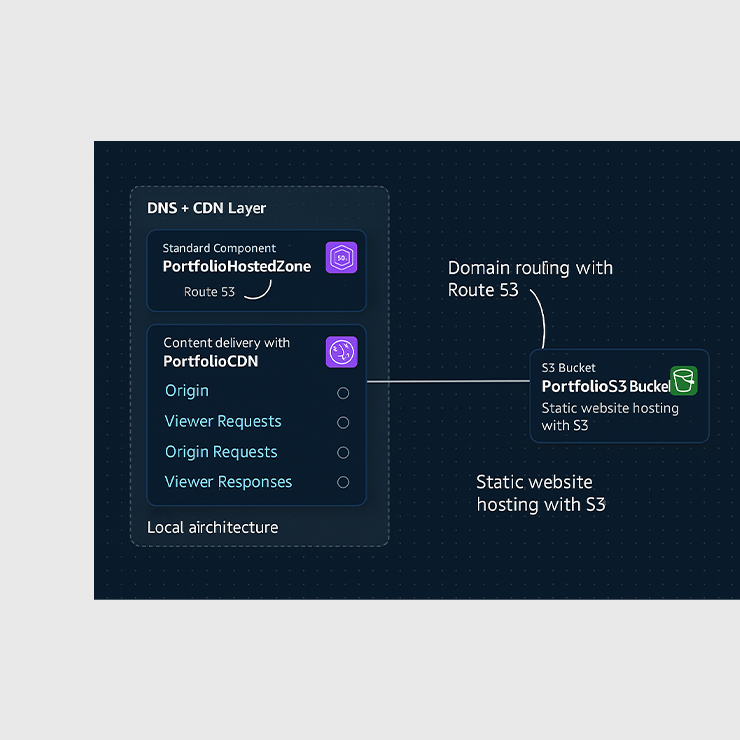
Task: Click the Route 53 label in hosted zone card
Action: [209, 292]
